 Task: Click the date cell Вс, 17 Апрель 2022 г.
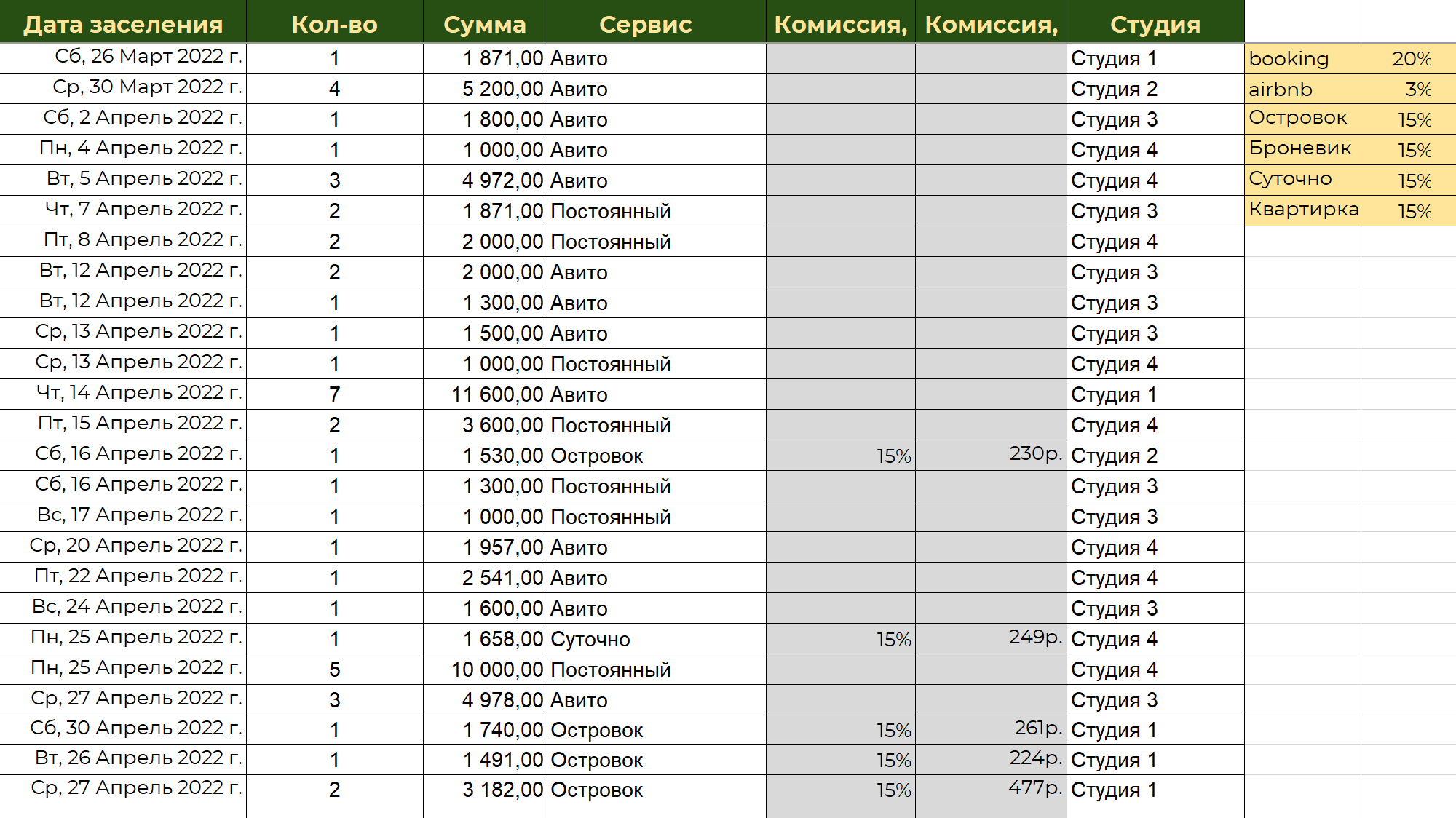pos(123,517)
